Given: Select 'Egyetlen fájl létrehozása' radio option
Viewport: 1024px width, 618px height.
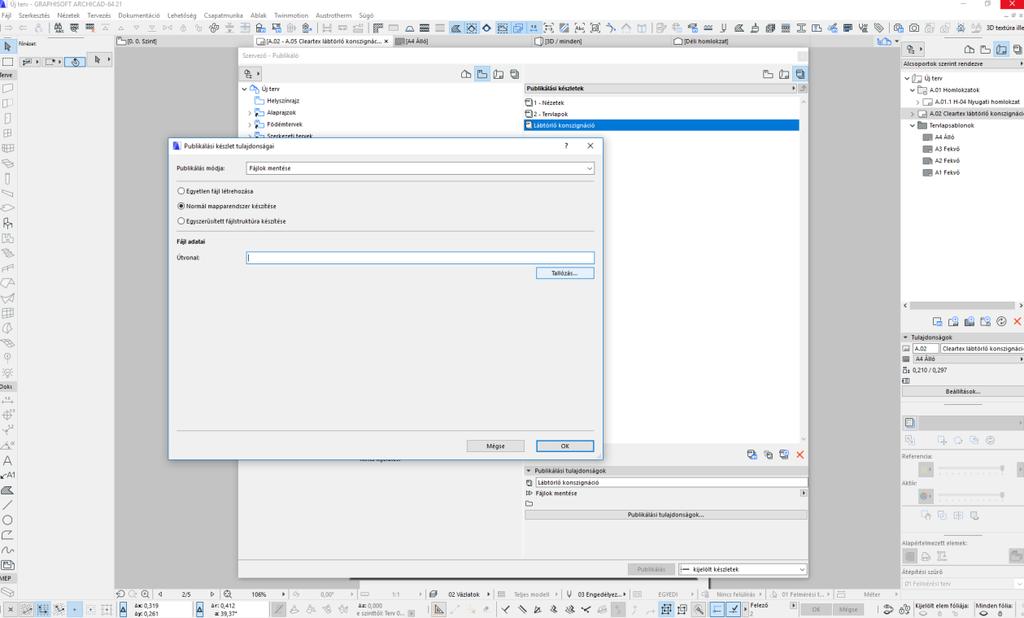Looking at the screenshot, I should [181, 191].
